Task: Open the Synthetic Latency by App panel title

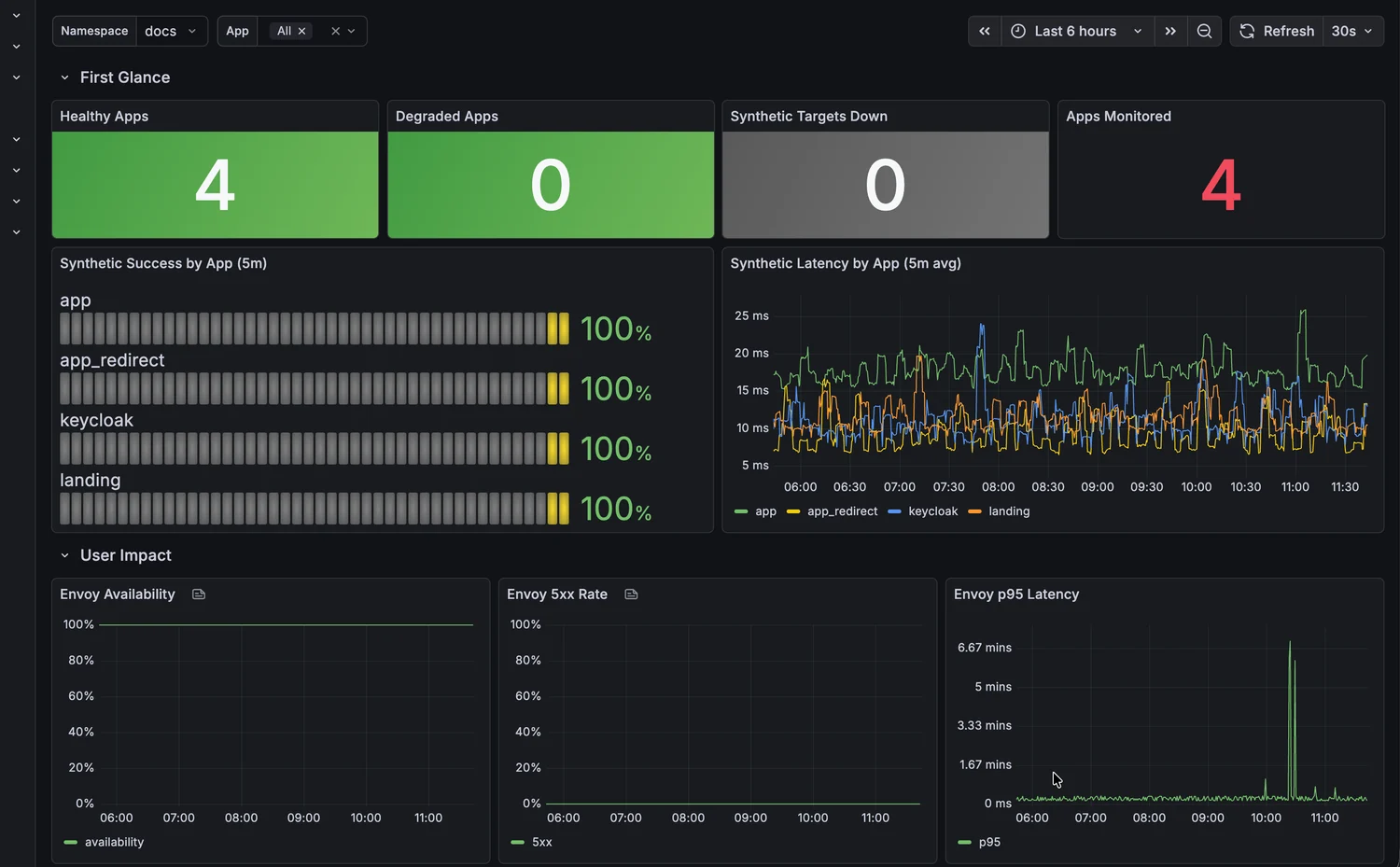Action: [846, 263]
